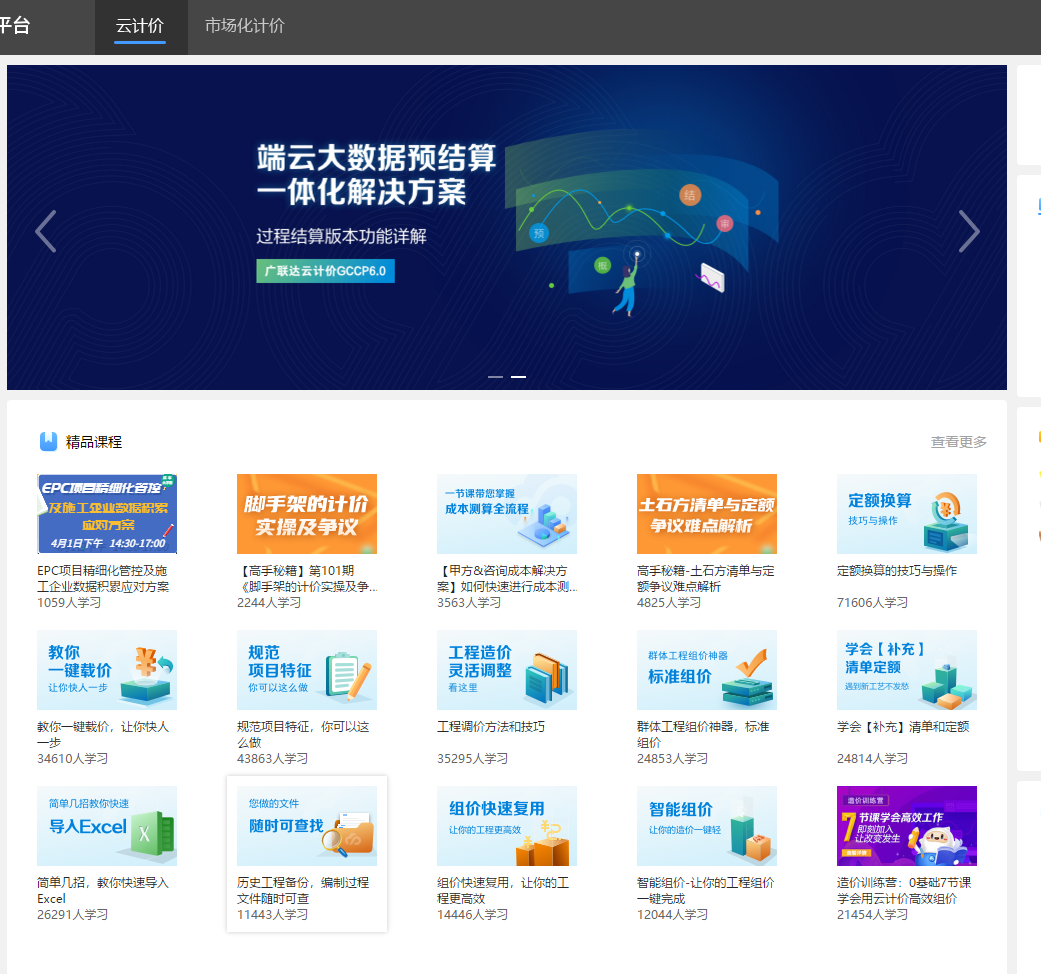Click the 广联达云计价GCCP6.0 banner button

325,271
